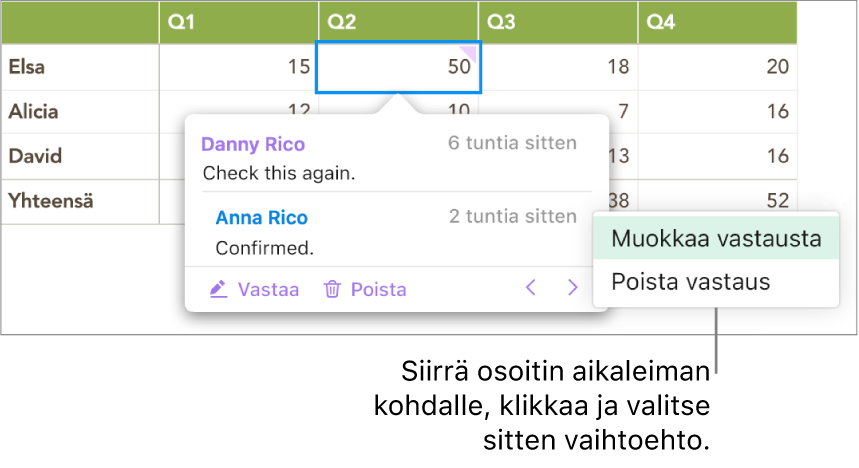The height and width of the screenshot is (468, 859).
Task: Click Anna Rico reply author name
Action: click(262, 218)
